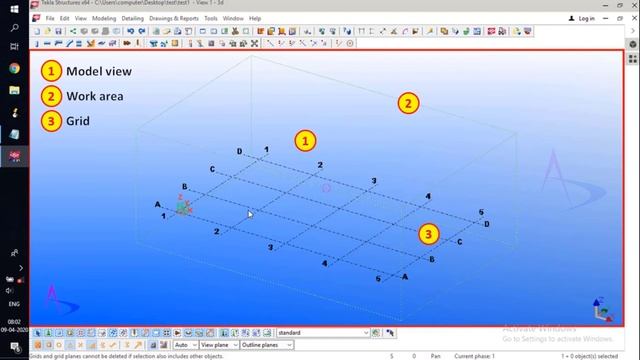Viewport: 640px width, 360px height.
Task: Open the Help menu
Action: 255,18
